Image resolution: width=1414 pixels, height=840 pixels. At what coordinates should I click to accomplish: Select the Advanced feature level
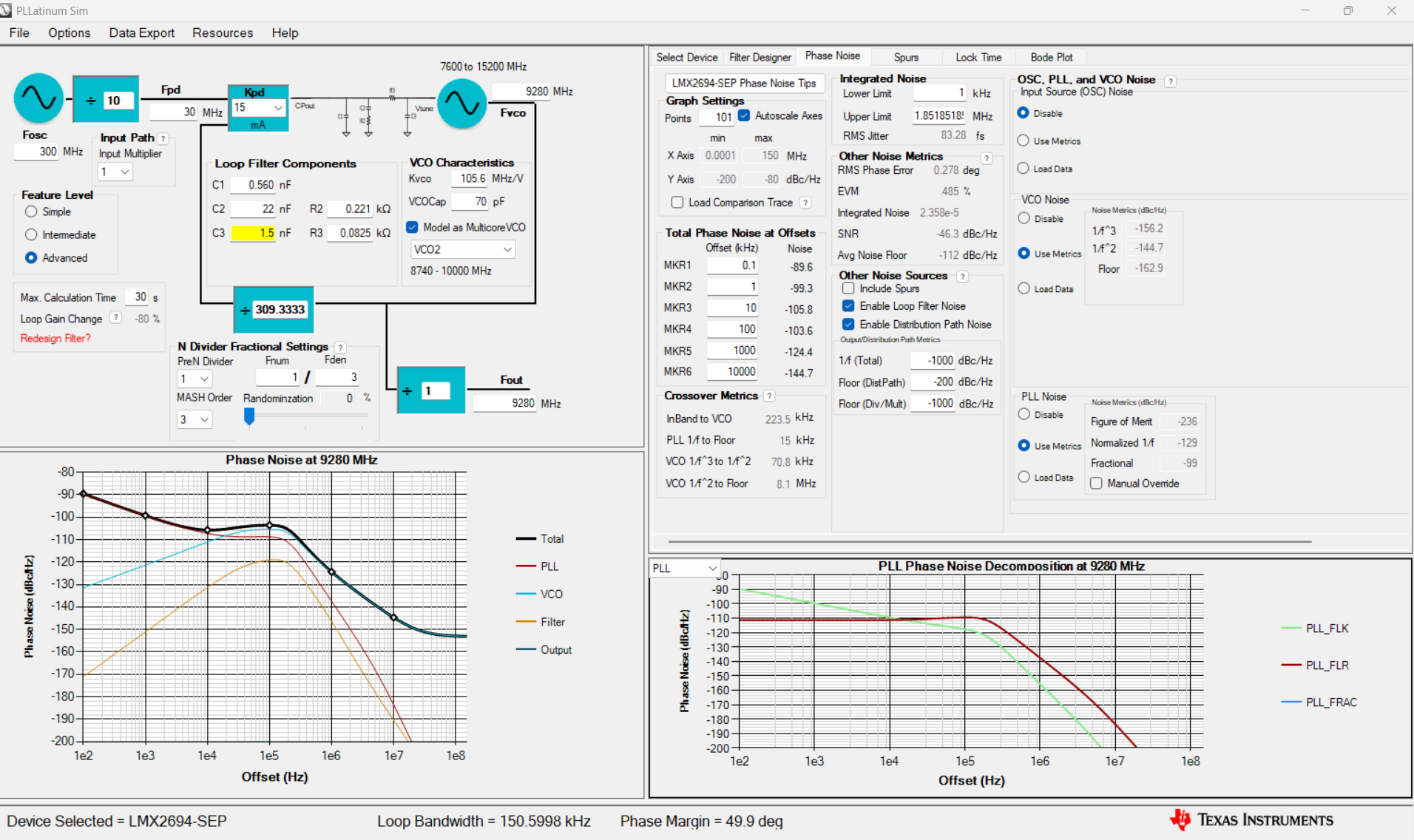click(31, 257)
